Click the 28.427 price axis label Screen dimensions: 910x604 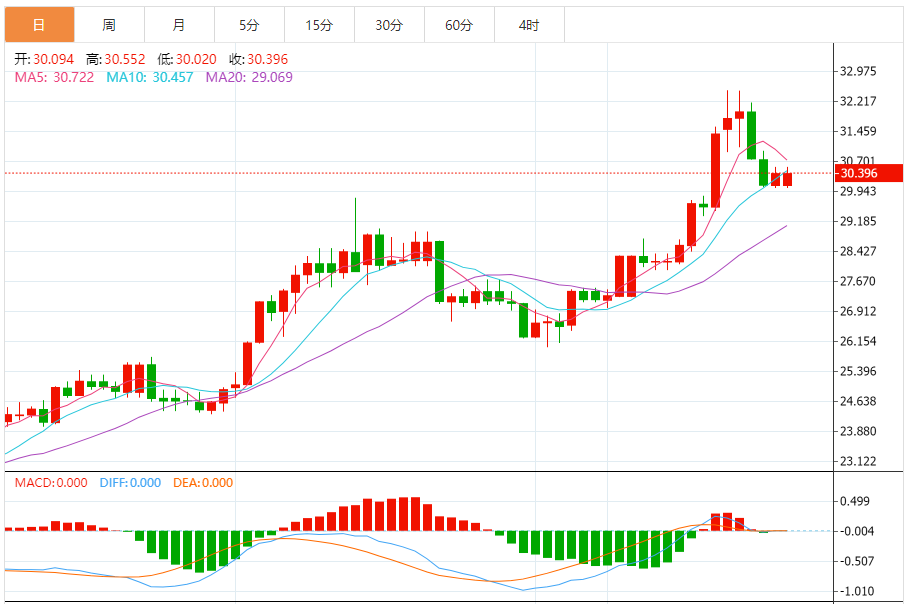coord(858,251)
